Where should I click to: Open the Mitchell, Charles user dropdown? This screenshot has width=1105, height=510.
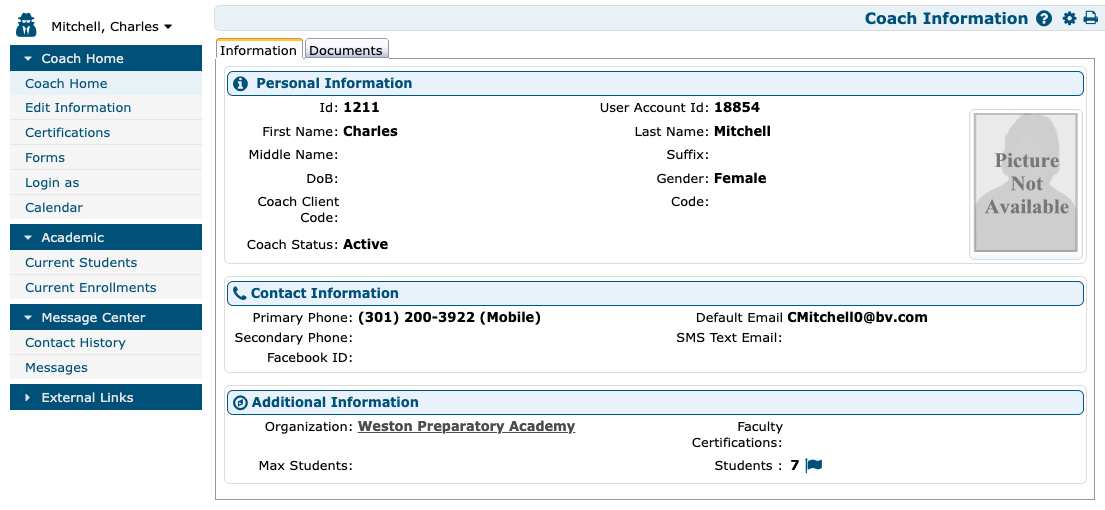[x=111, y=27]
